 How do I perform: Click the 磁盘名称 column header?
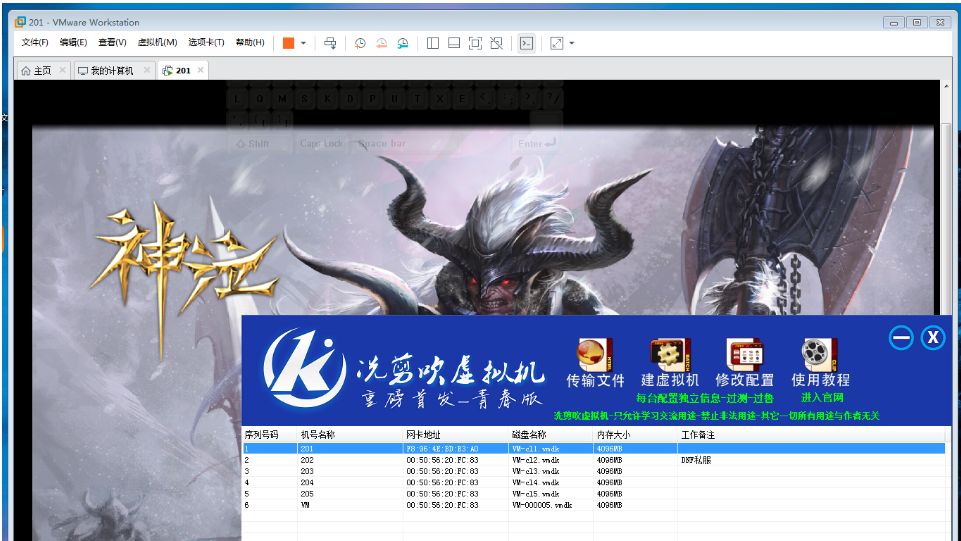[551, 434]
